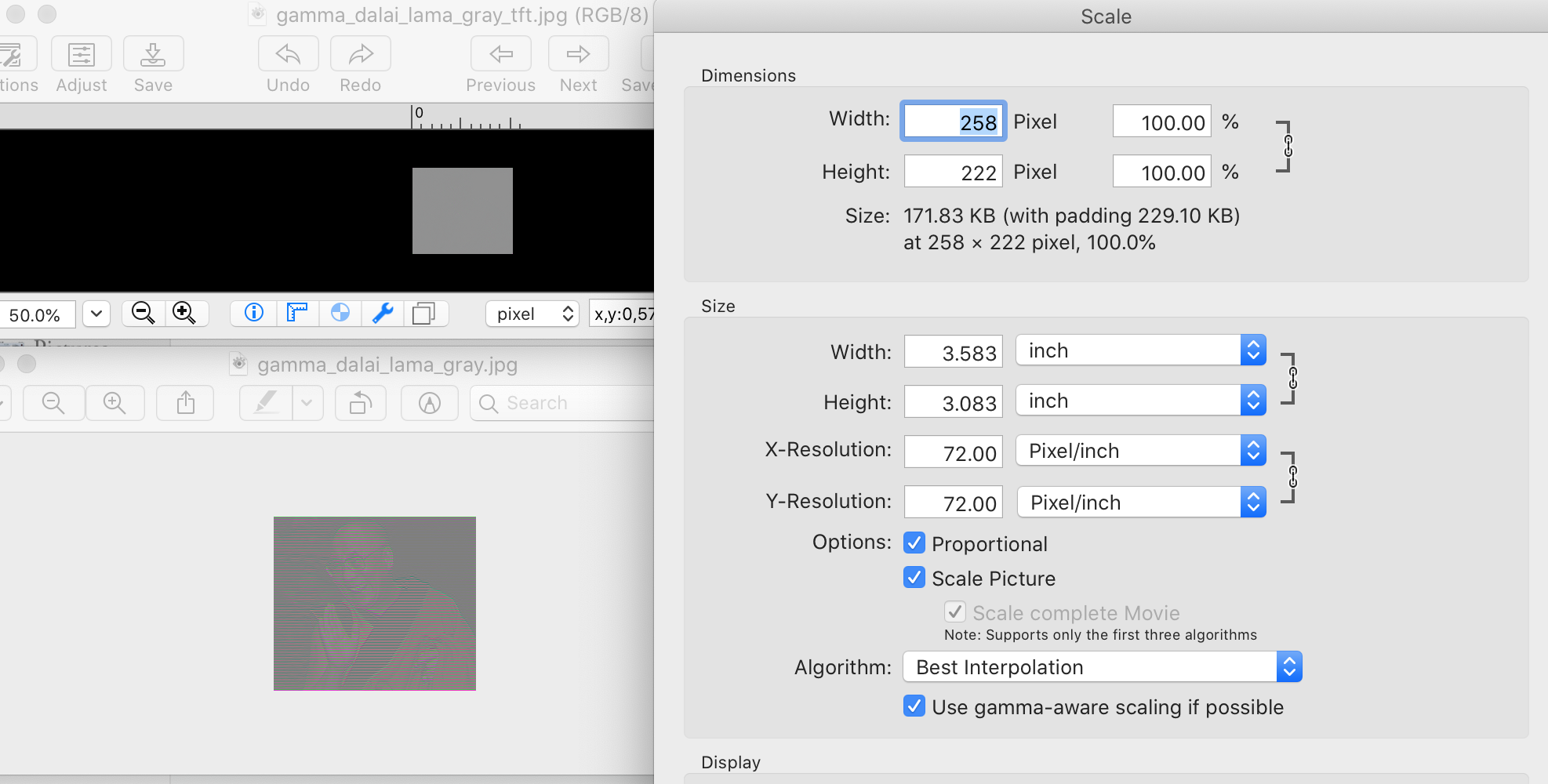Click the gamma_dalai_lama_gray.jpg window title
The height and width of the screenshot is (784, 1548).
tap(387, 365)
